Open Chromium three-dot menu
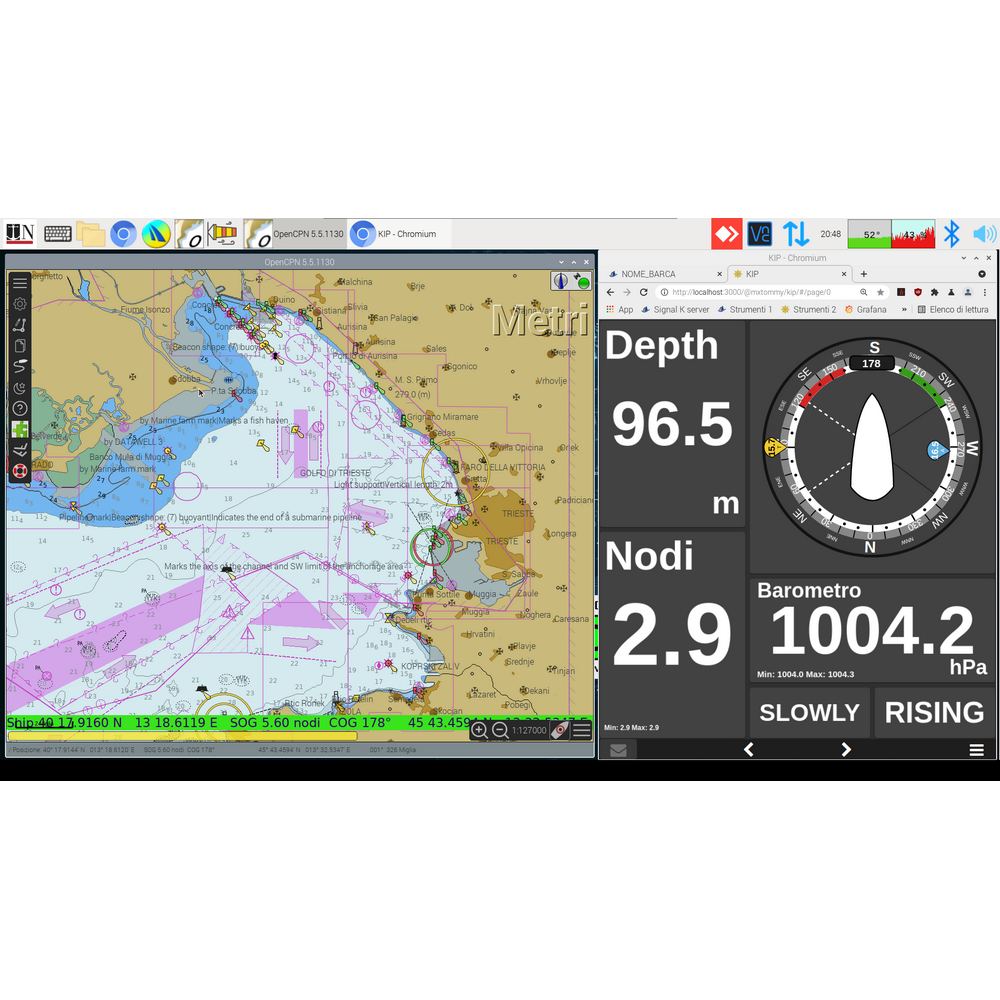This screenshot has height=1000, width=1000. (985, 292)
